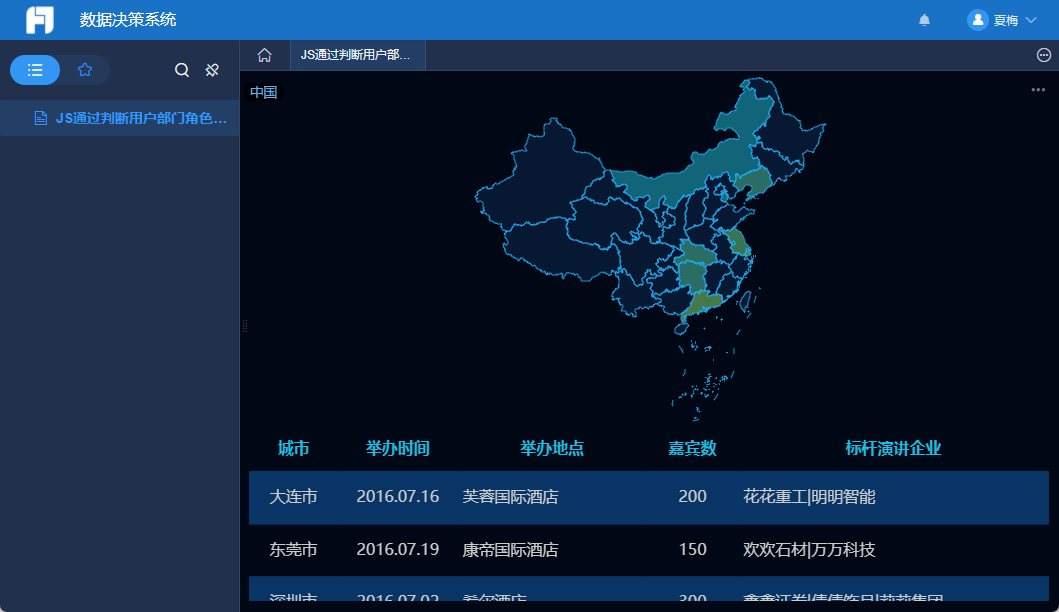Click the sidebar resize handle
Screen dimensions: 1059x612
click(244, 326)
